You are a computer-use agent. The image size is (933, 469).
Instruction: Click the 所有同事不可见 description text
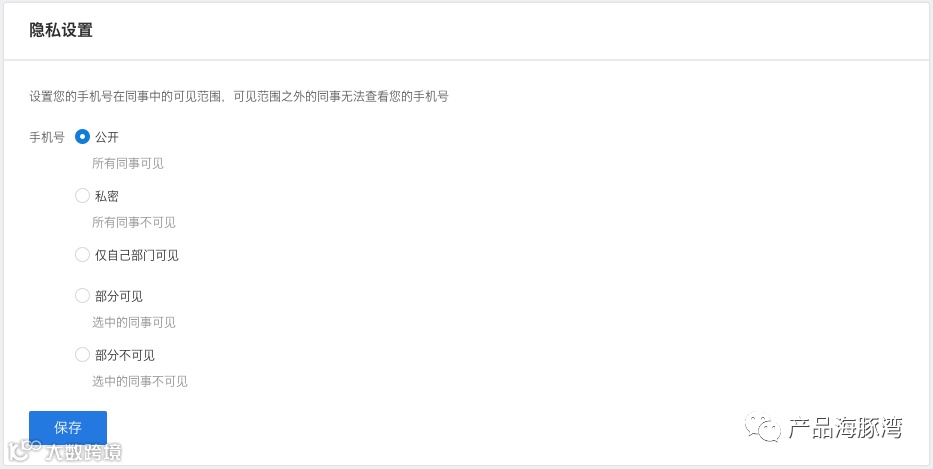click(x=134, y=223)
